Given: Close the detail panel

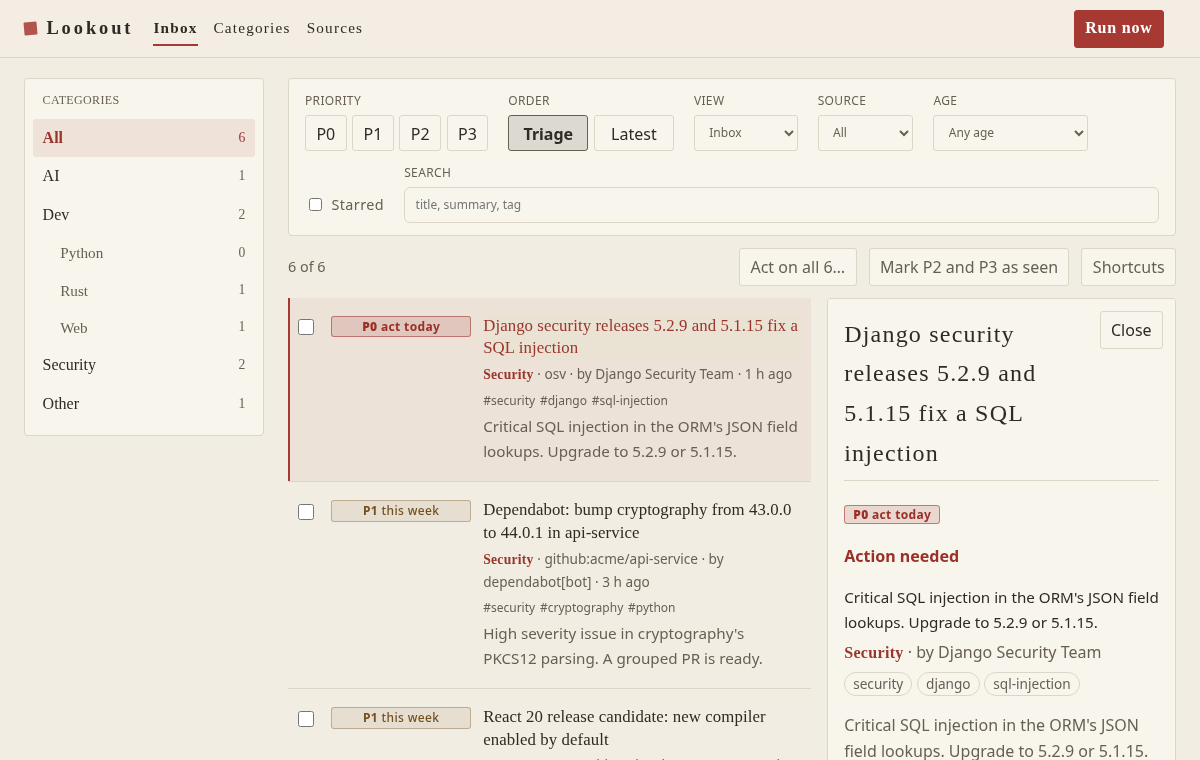Looking at the screenshot, I should pos(1131,330).
